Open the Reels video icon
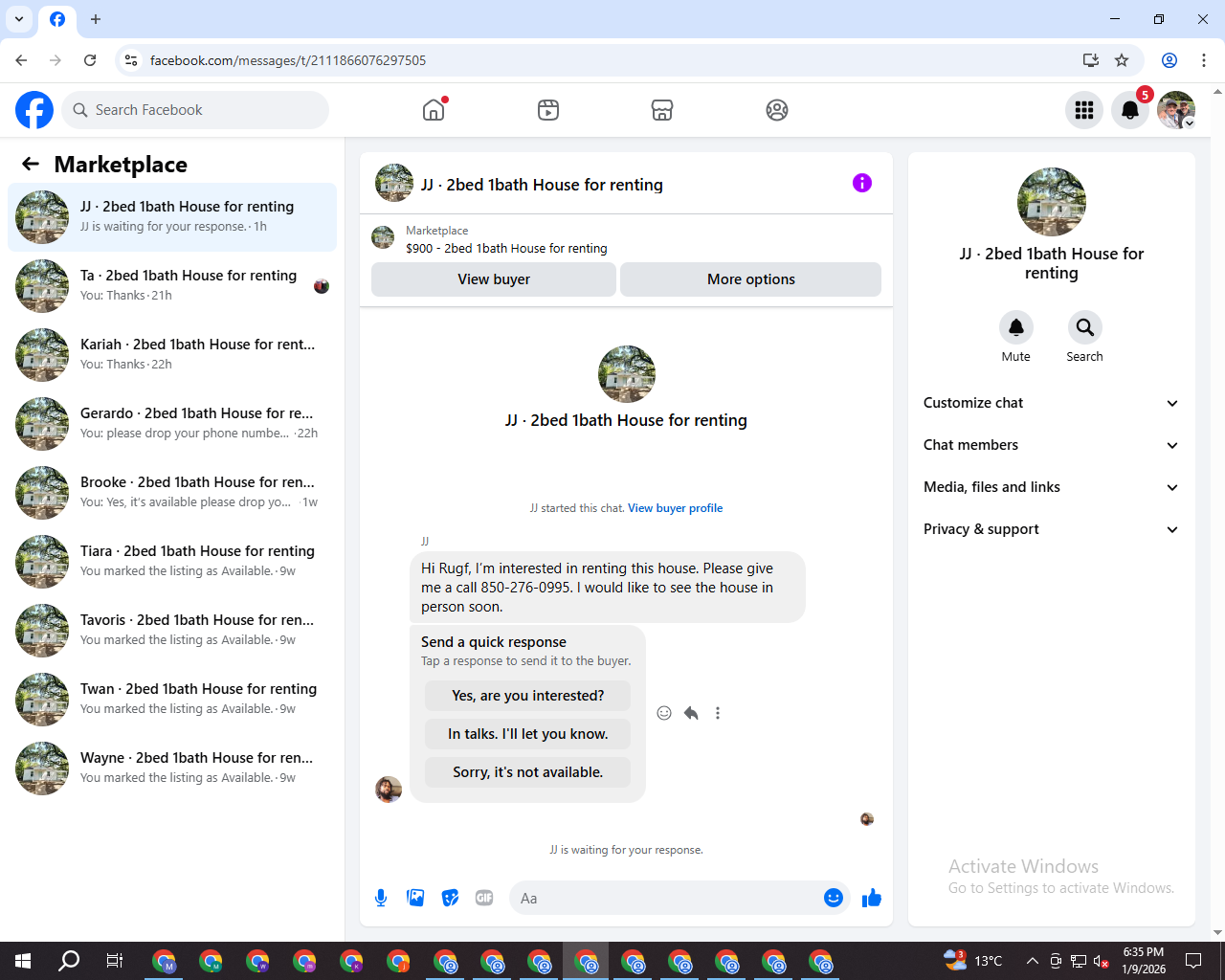1225x980 pixels. (548, 110)
